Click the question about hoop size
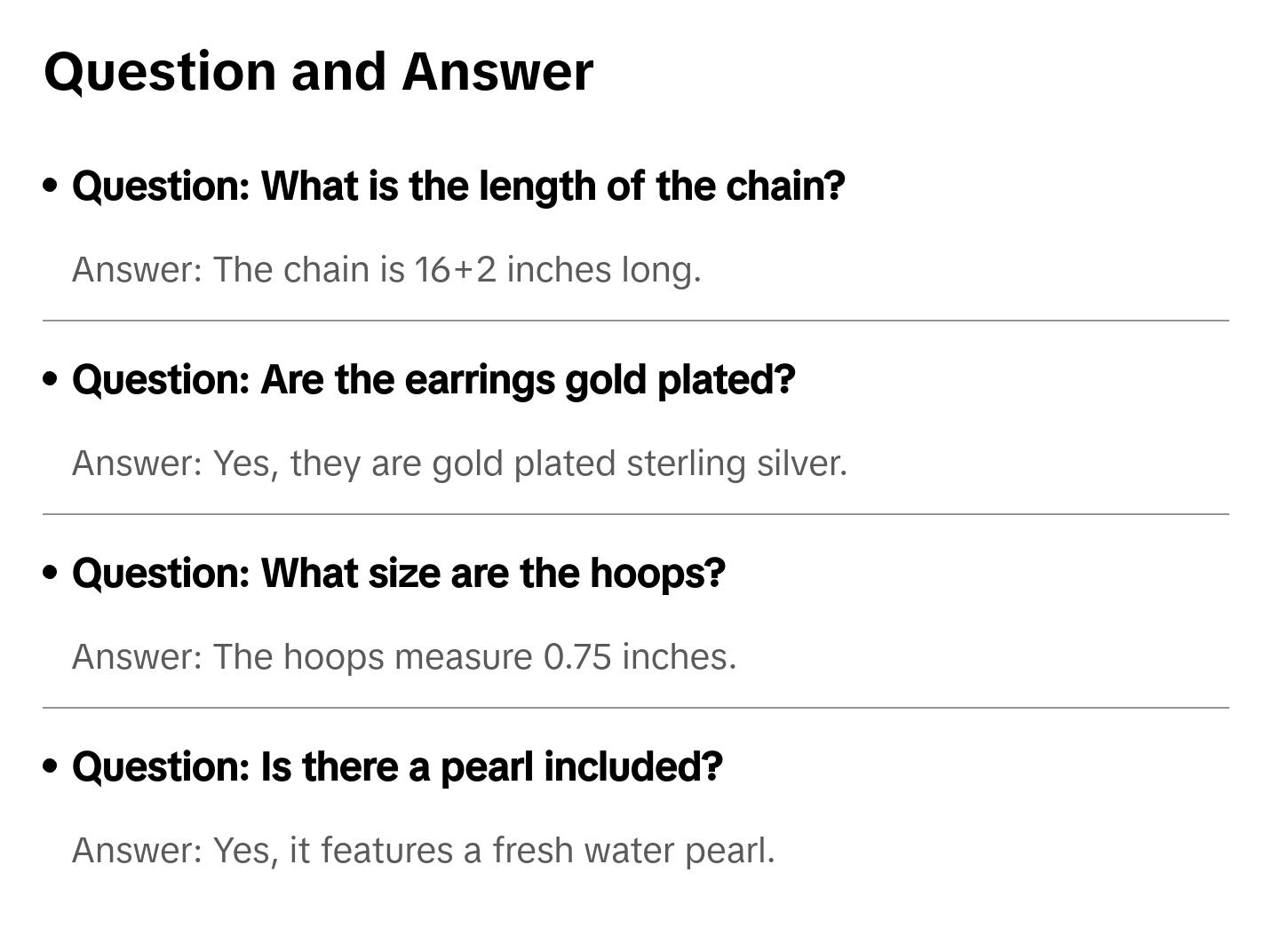 click(x=399, y=574)
